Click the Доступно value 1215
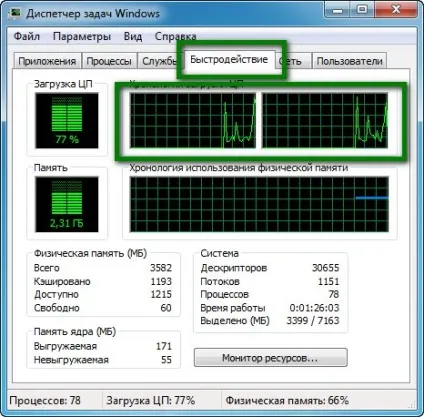This screenshot has width=424, height=417. [x=161, y=294]
